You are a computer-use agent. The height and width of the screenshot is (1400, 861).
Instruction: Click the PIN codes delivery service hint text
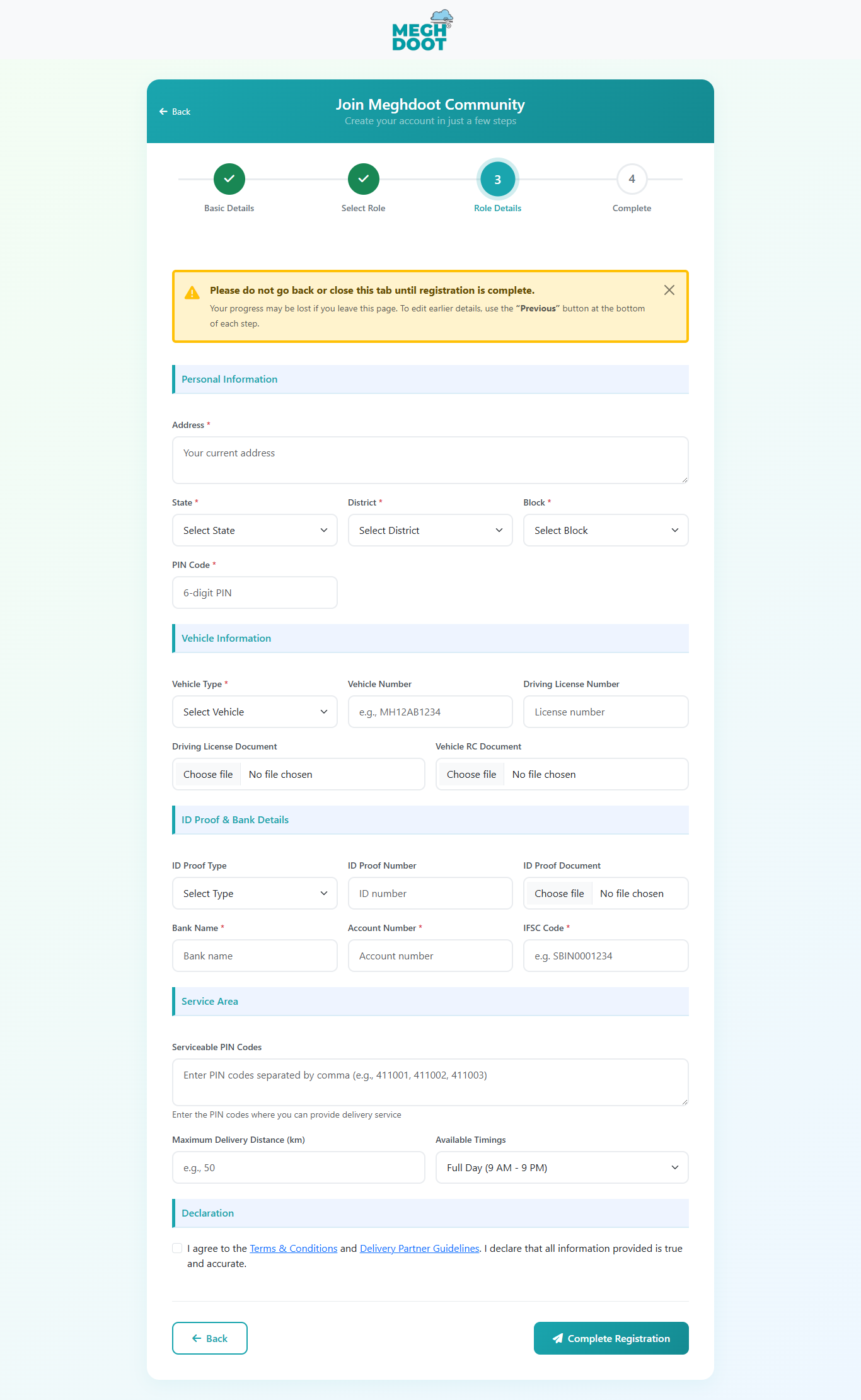287,1114
